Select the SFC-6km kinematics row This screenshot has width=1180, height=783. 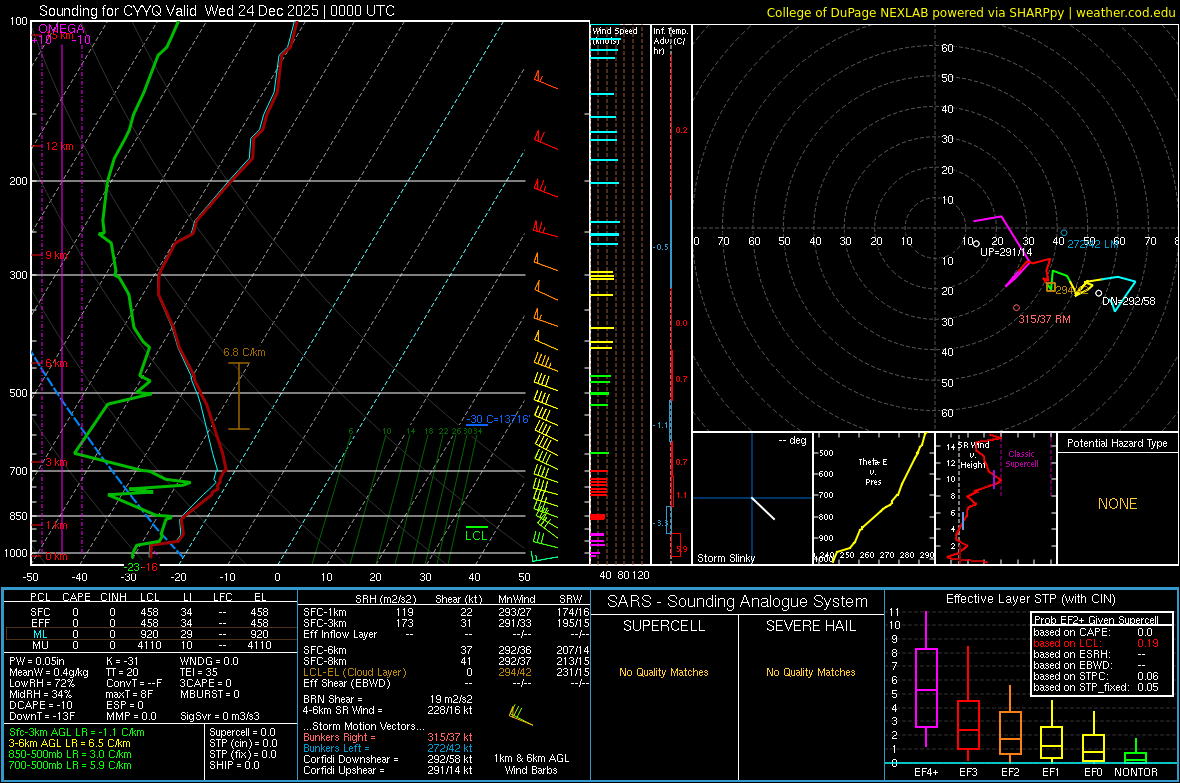click(x=446, y=650)
